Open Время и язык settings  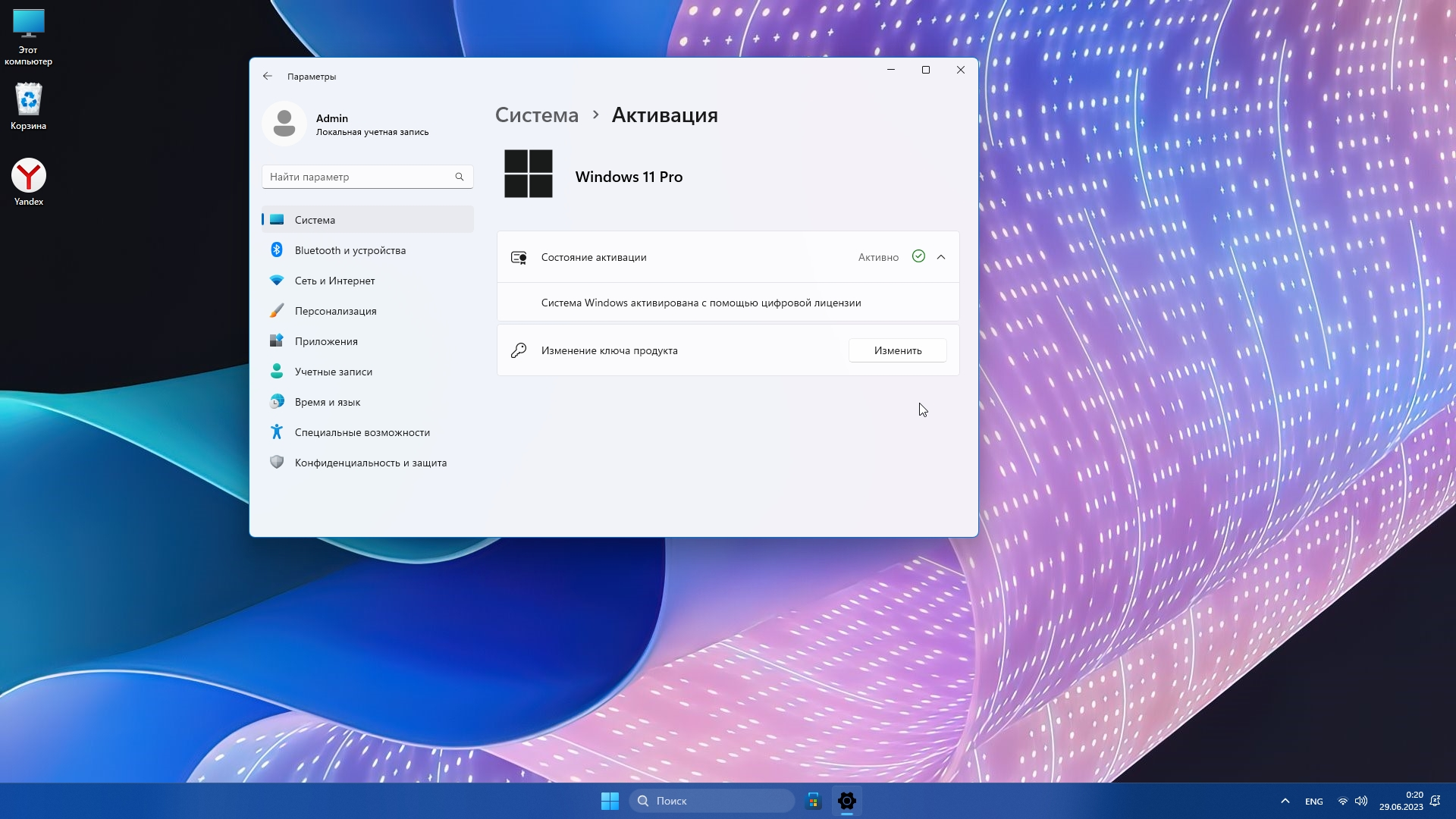tap(327, 402)
